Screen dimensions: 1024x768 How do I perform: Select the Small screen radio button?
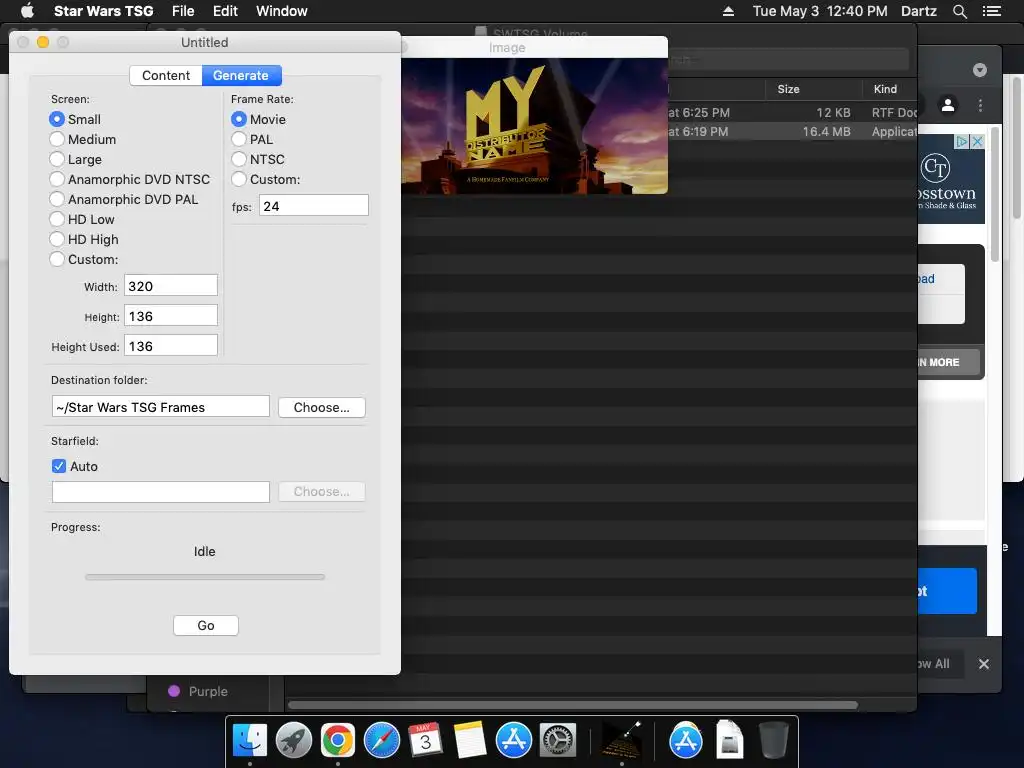(57, 119)
